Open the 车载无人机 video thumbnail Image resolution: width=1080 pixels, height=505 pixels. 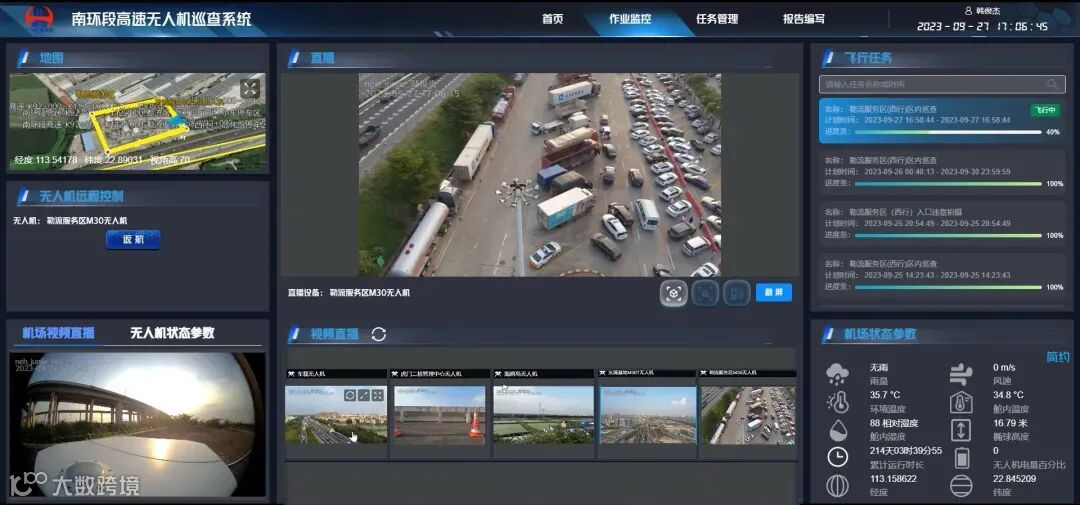coord(335,413)
